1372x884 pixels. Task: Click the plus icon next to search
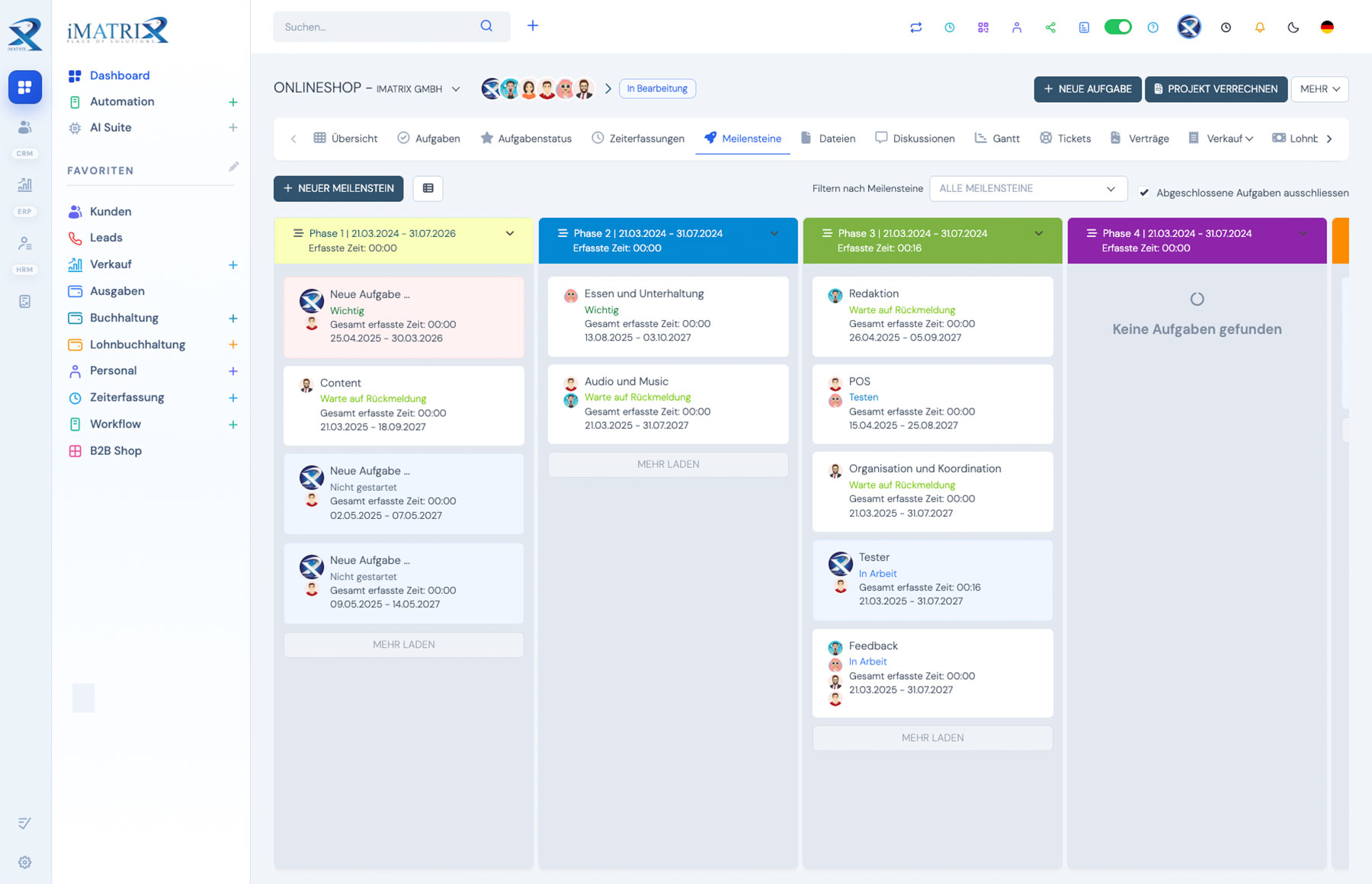point(533,26)
